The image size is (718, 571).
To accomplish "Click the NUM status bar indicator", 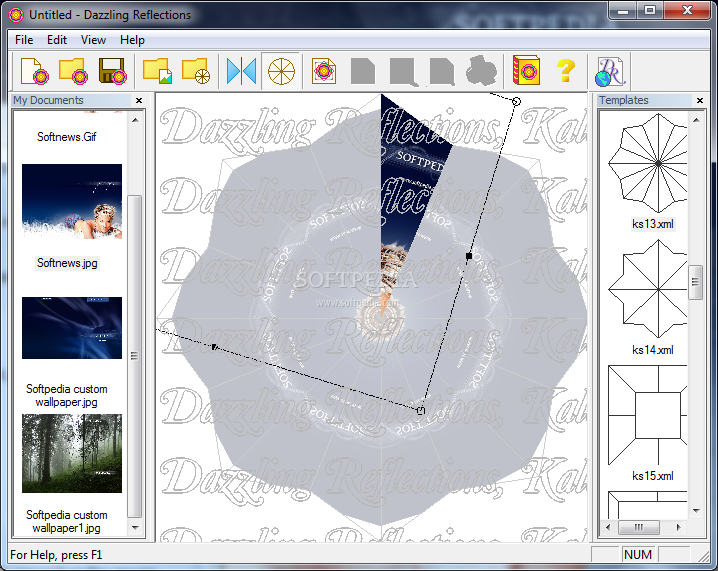I will pyautogui.click(x=638, y=555).
